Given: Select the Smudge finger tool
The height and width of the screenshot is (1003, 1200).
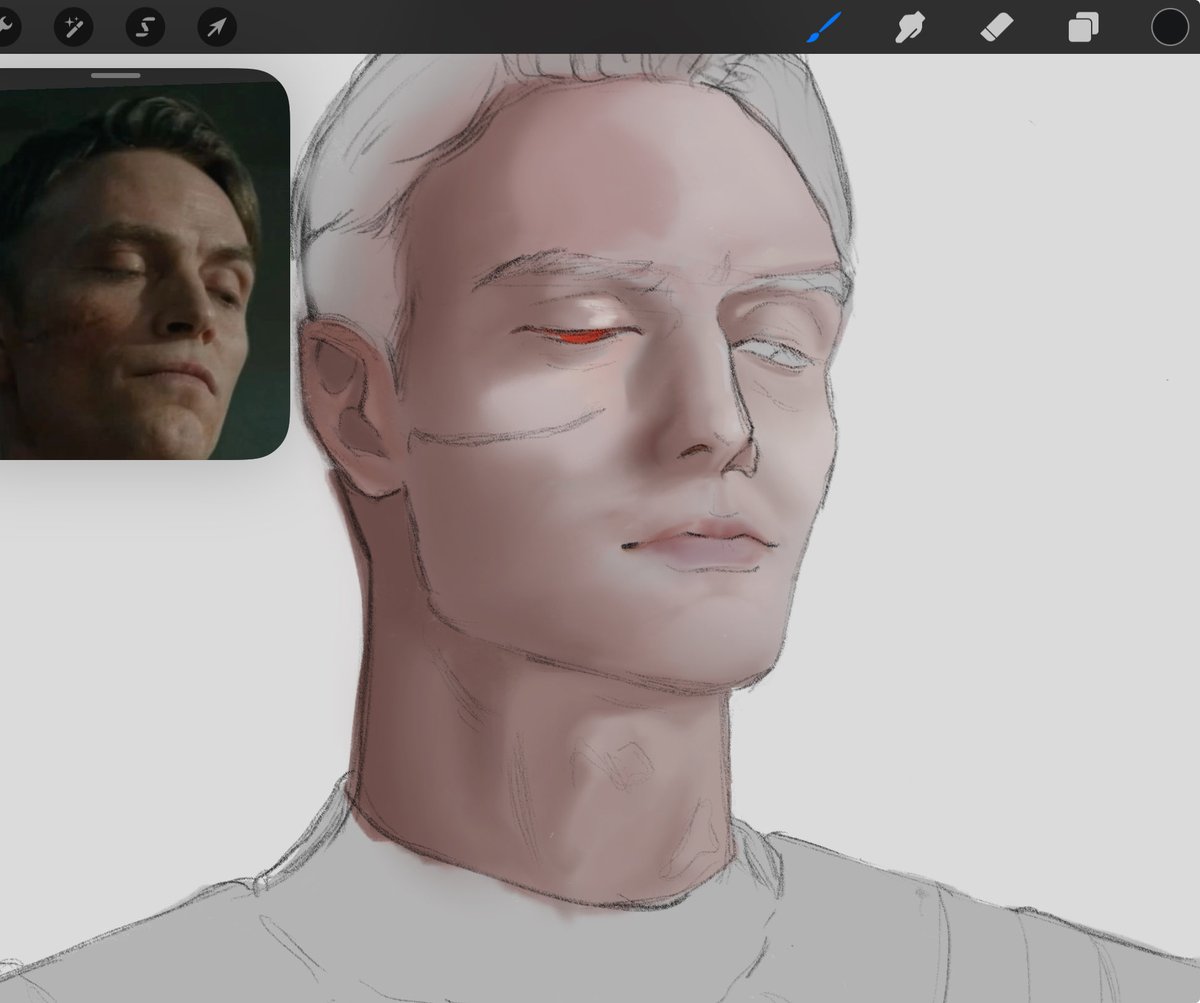Looking at the screenshot, I should click(x=910, y=27).
